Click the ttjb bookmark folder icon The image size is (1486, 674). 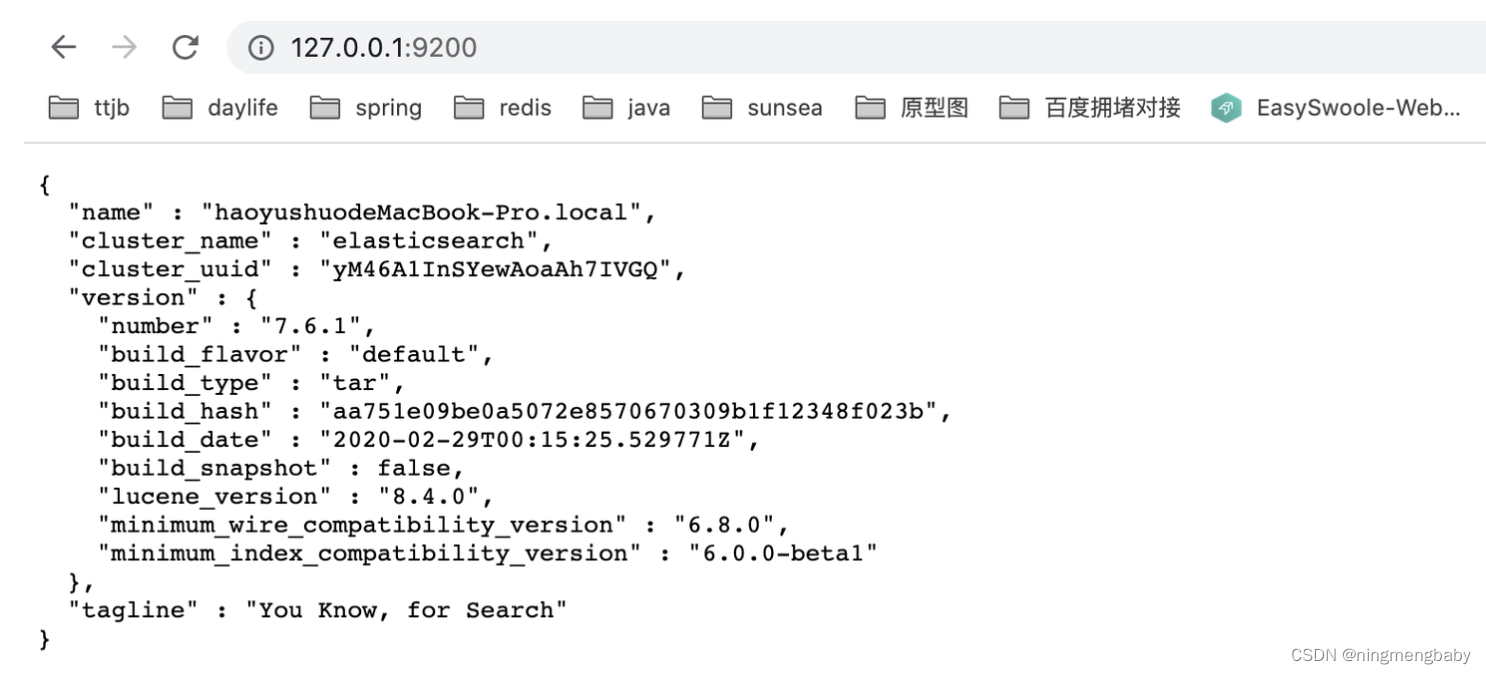[x=62, y=108]
